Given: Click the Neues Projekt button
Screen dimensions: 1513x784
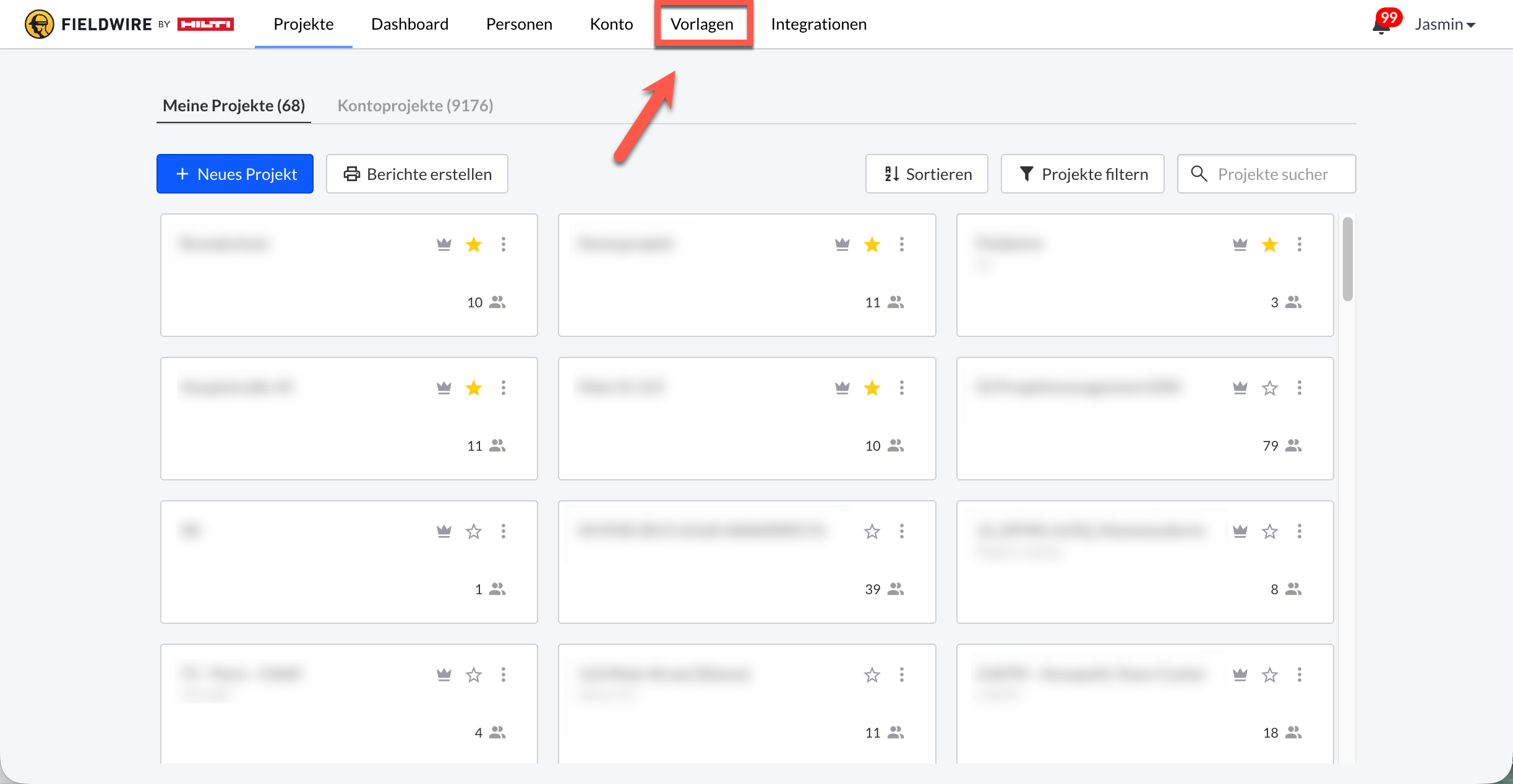Looking at the screenshot, I should pyautogui.click(x=235, y=174).
